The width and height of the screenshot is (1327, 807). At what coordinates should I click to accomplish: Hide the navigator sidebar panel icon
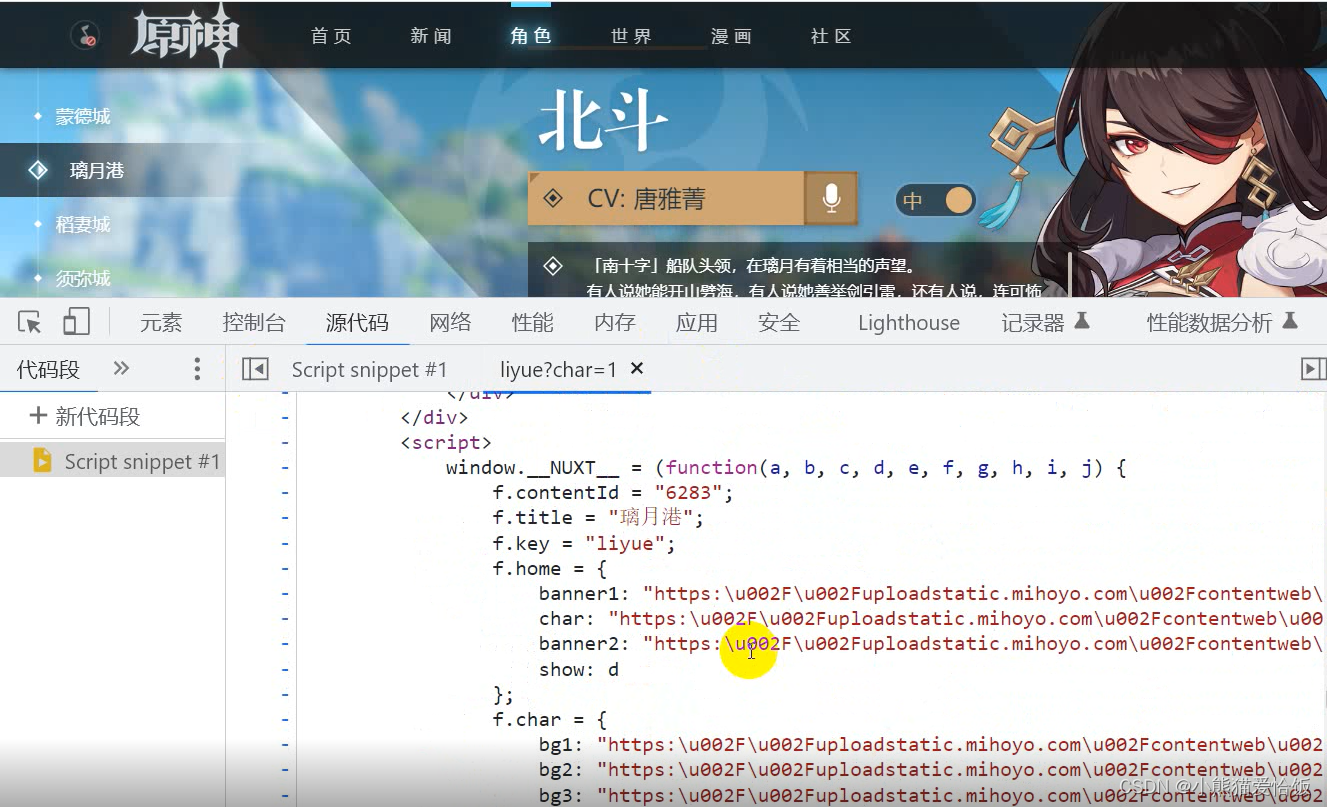pyautogui.click(x=255, y=369)
